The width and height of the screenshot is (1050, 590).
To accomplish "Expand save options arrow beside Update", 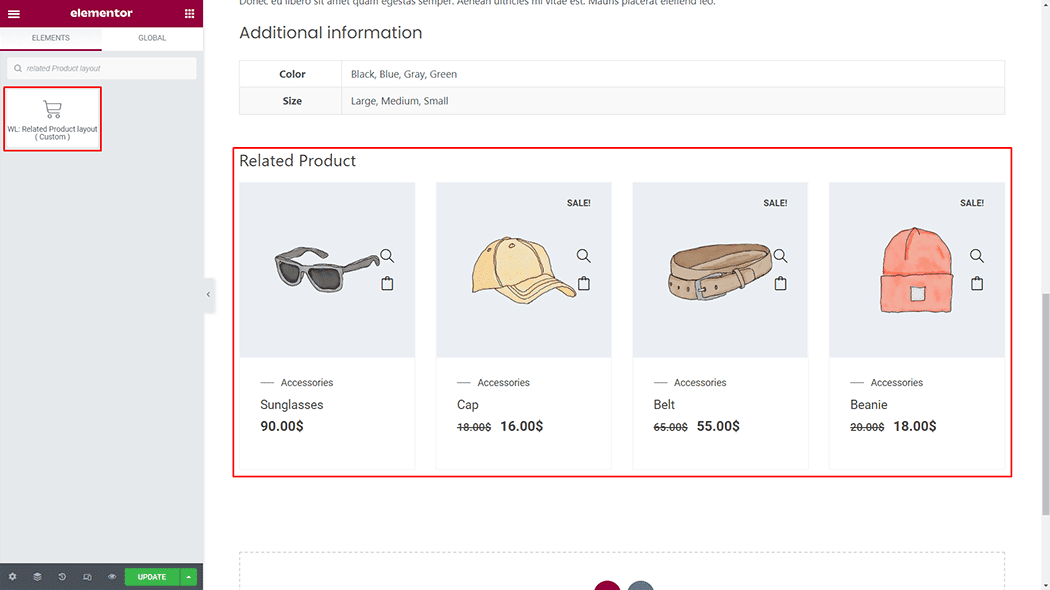I will (189, 577).
